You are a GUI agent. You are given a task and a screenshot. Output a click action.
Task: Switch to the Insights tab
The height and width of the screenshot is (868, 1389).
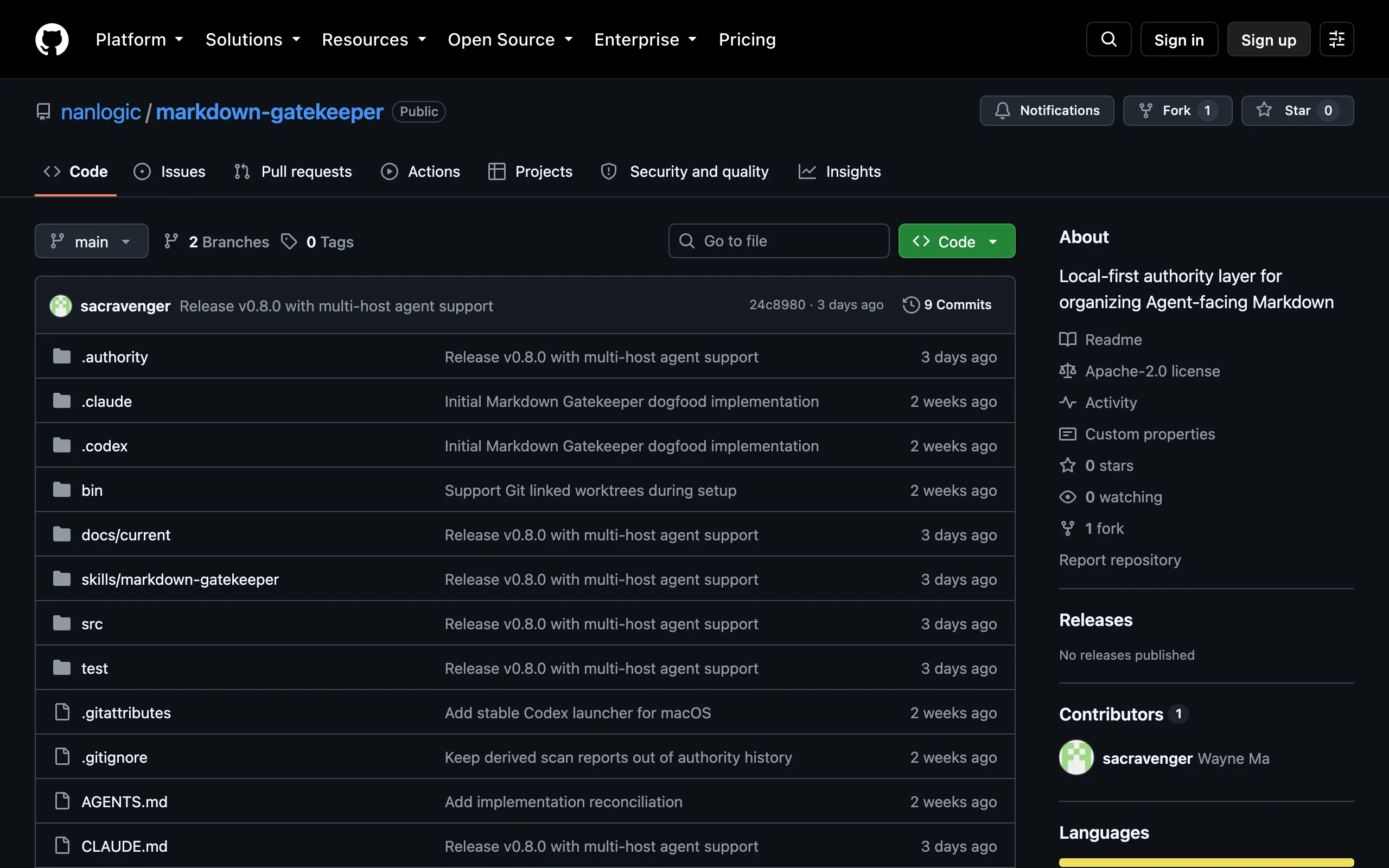[x=840, y=171]
